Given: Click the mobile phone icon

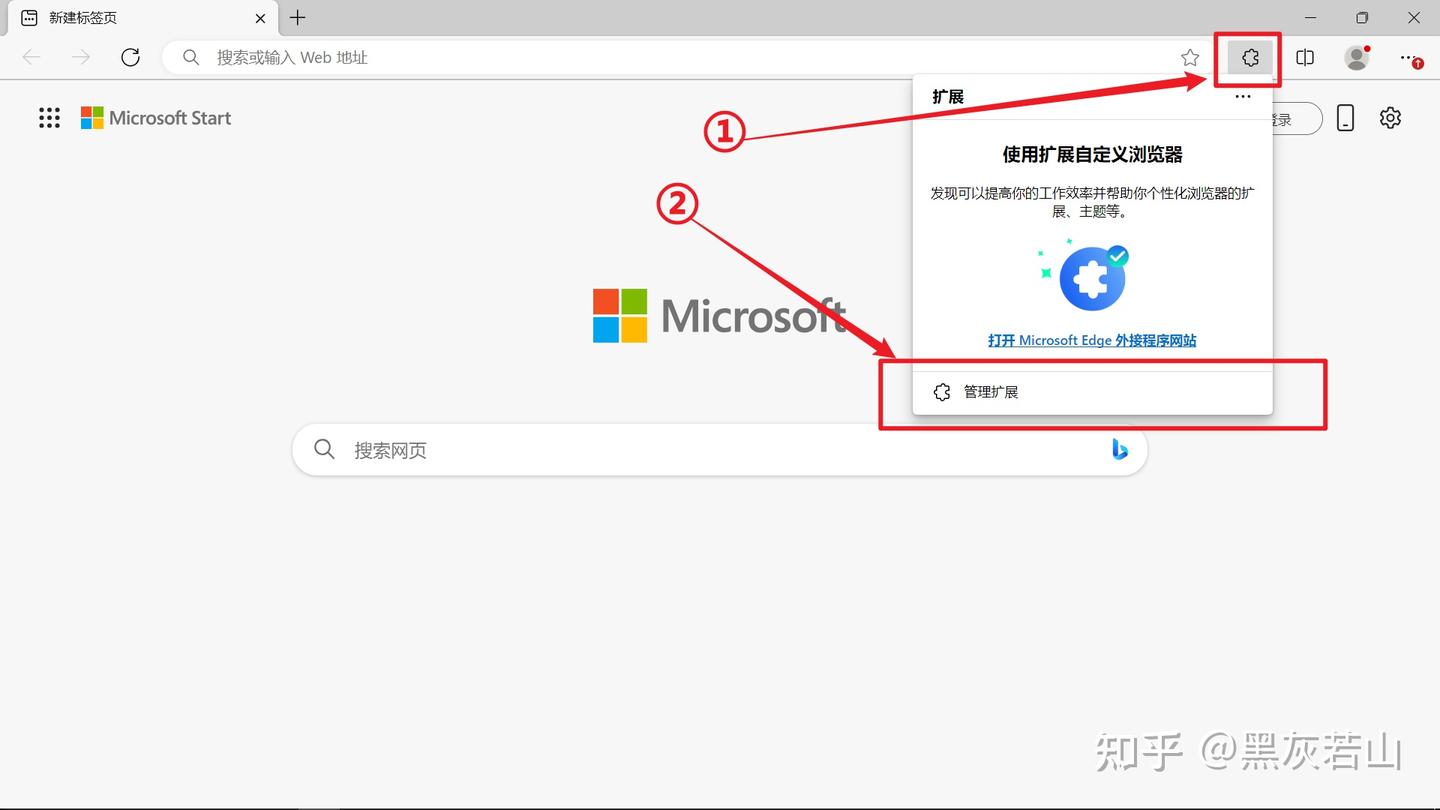Looking at the screenshot, I should click(1346, 118).
